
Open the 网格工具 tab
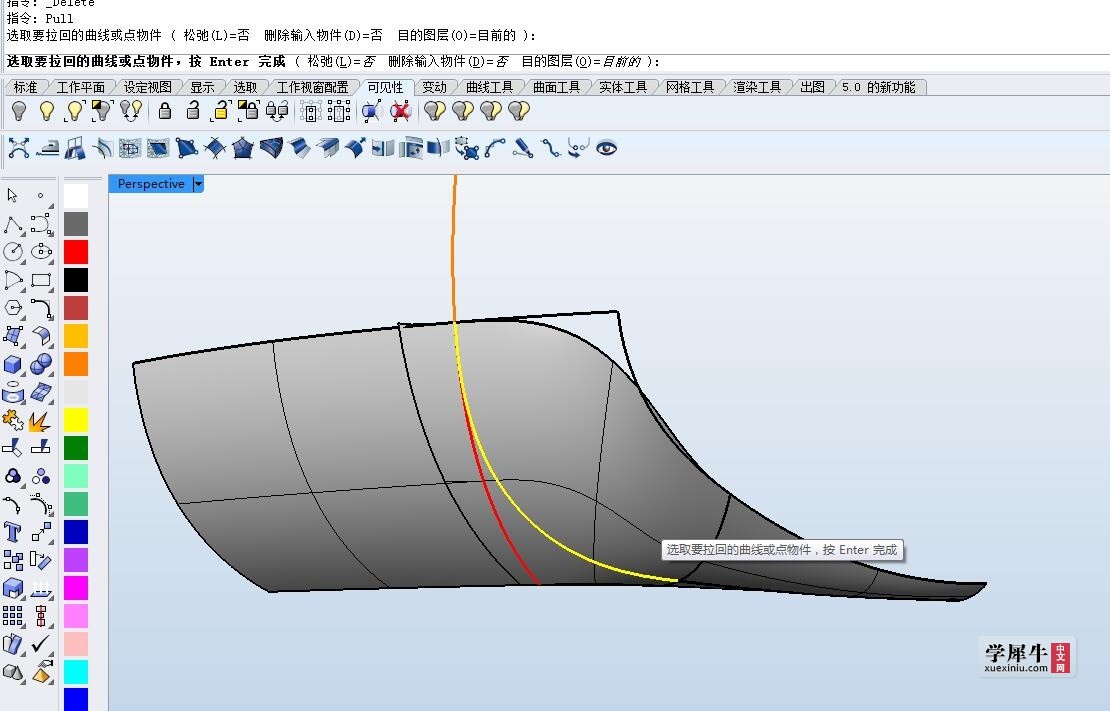690,87
